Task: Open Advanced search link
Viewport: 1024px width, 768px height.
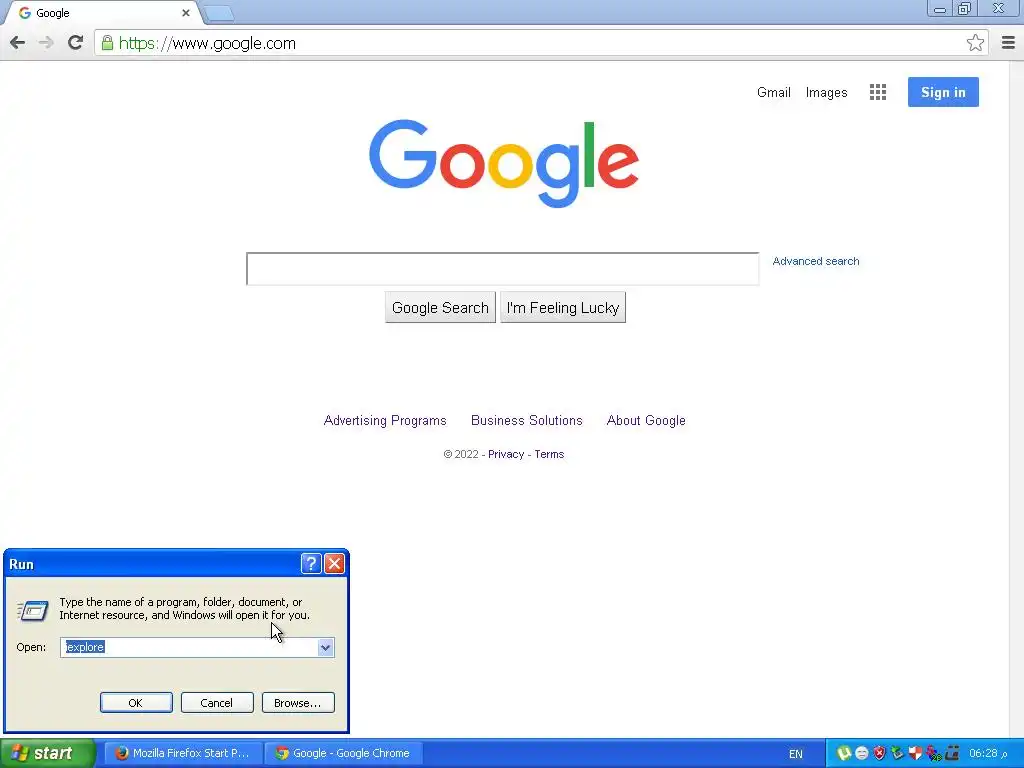Action: (816, 261)
